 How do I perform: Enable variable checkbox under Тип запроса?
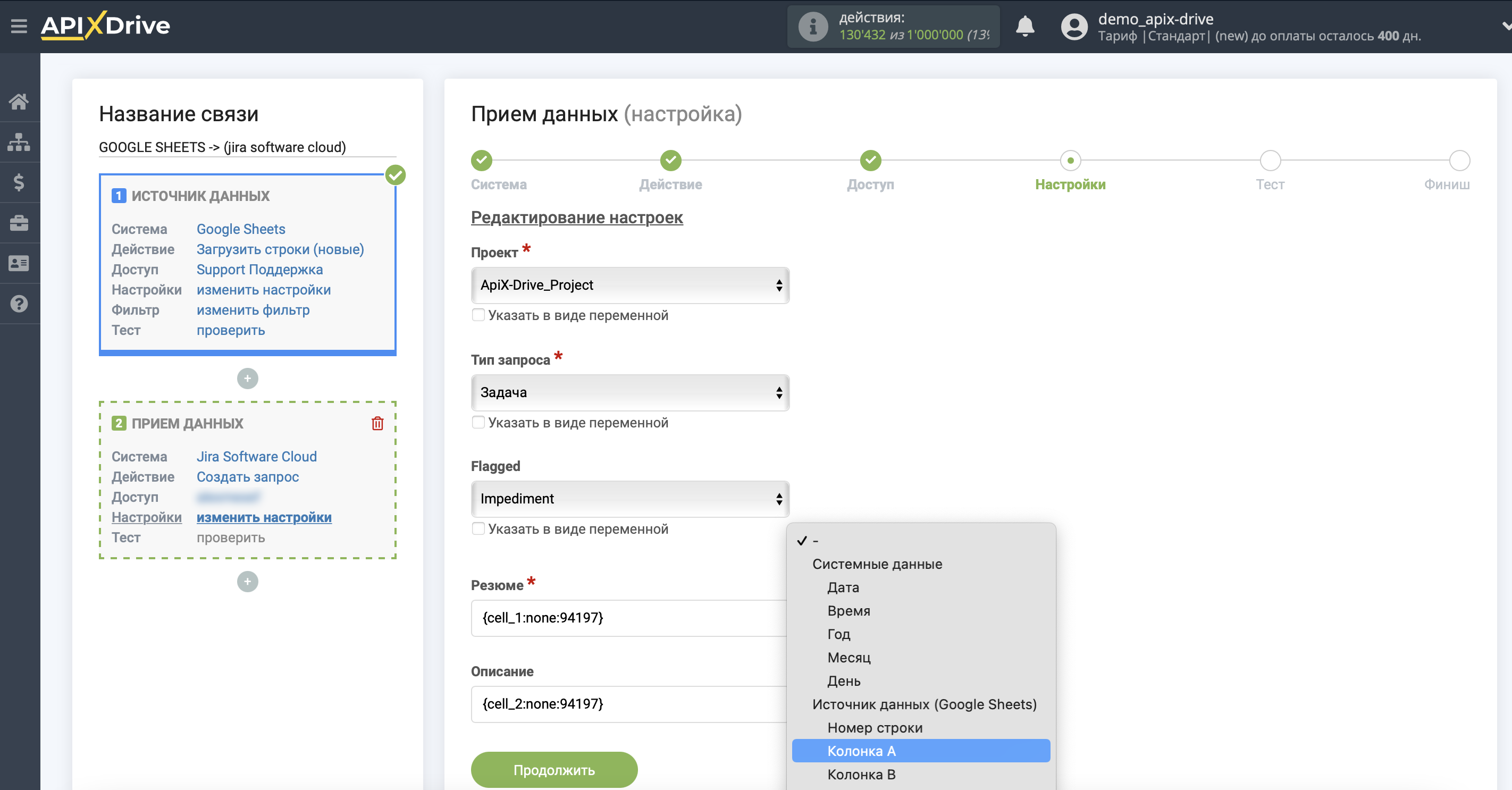[x=478, y=423]
